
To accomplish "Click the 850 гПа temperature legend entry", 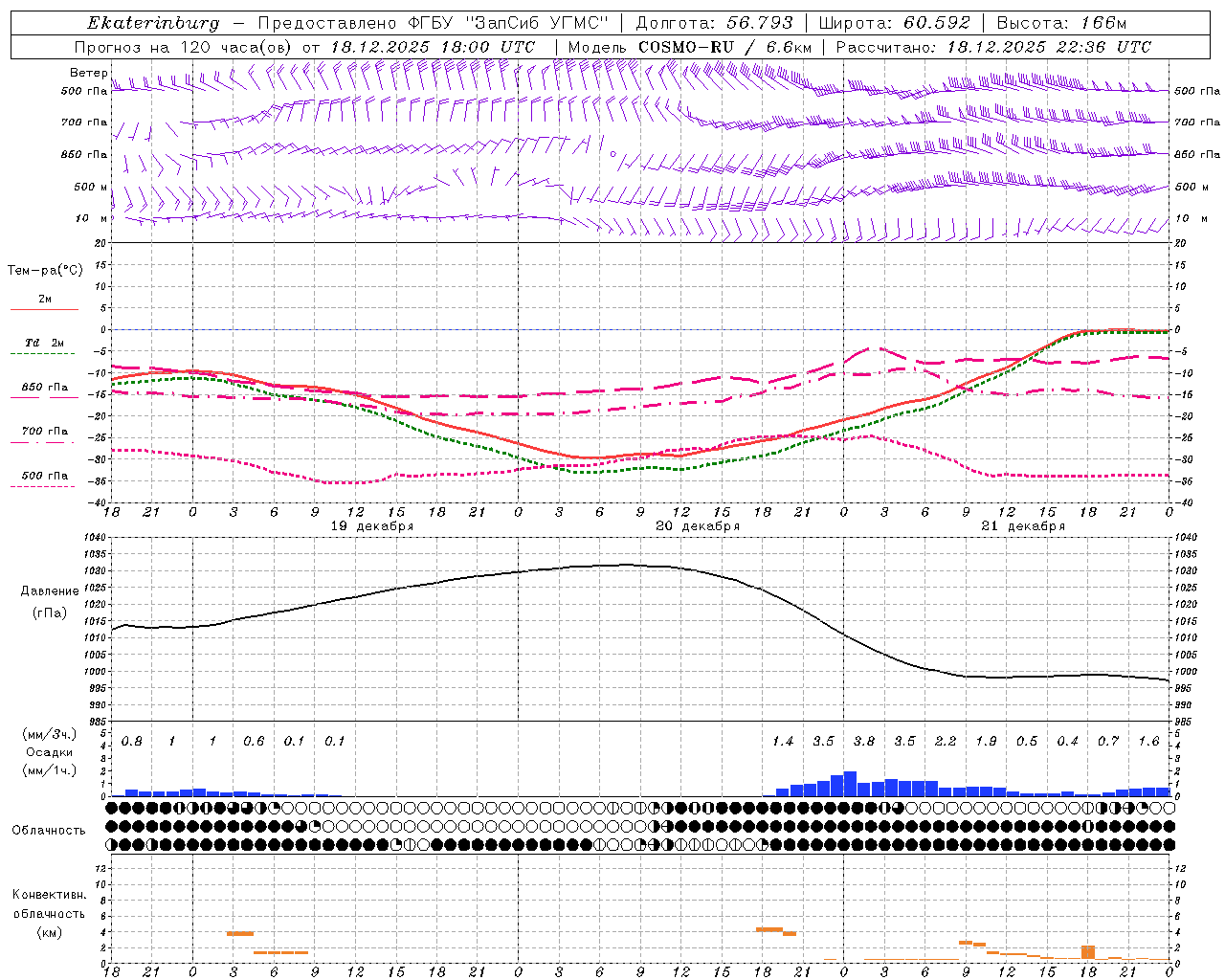I will pos(45,388).
